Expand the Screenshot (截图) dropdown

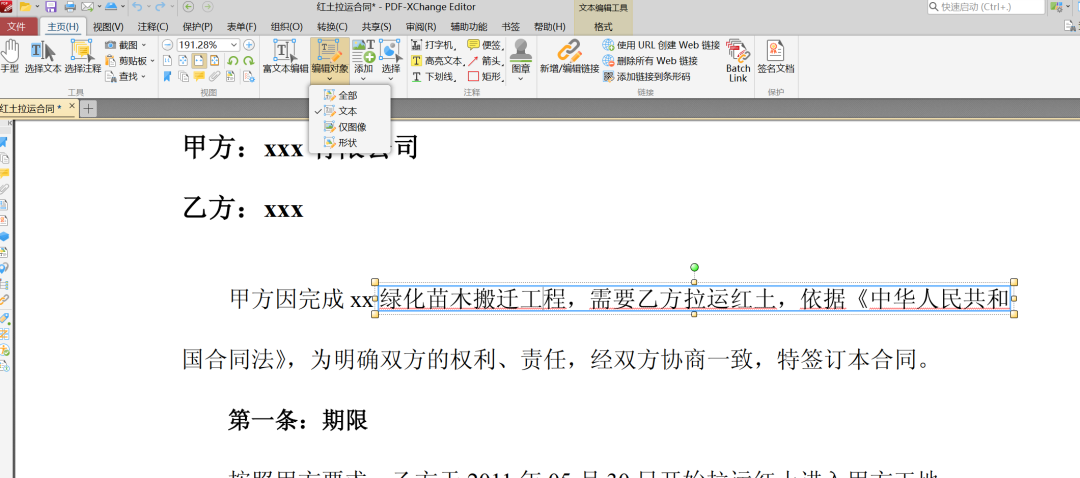click(144, 45)
